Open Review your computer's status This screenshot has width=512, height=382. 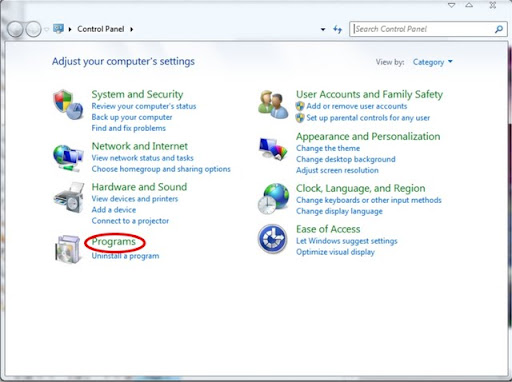click(144, 106)
